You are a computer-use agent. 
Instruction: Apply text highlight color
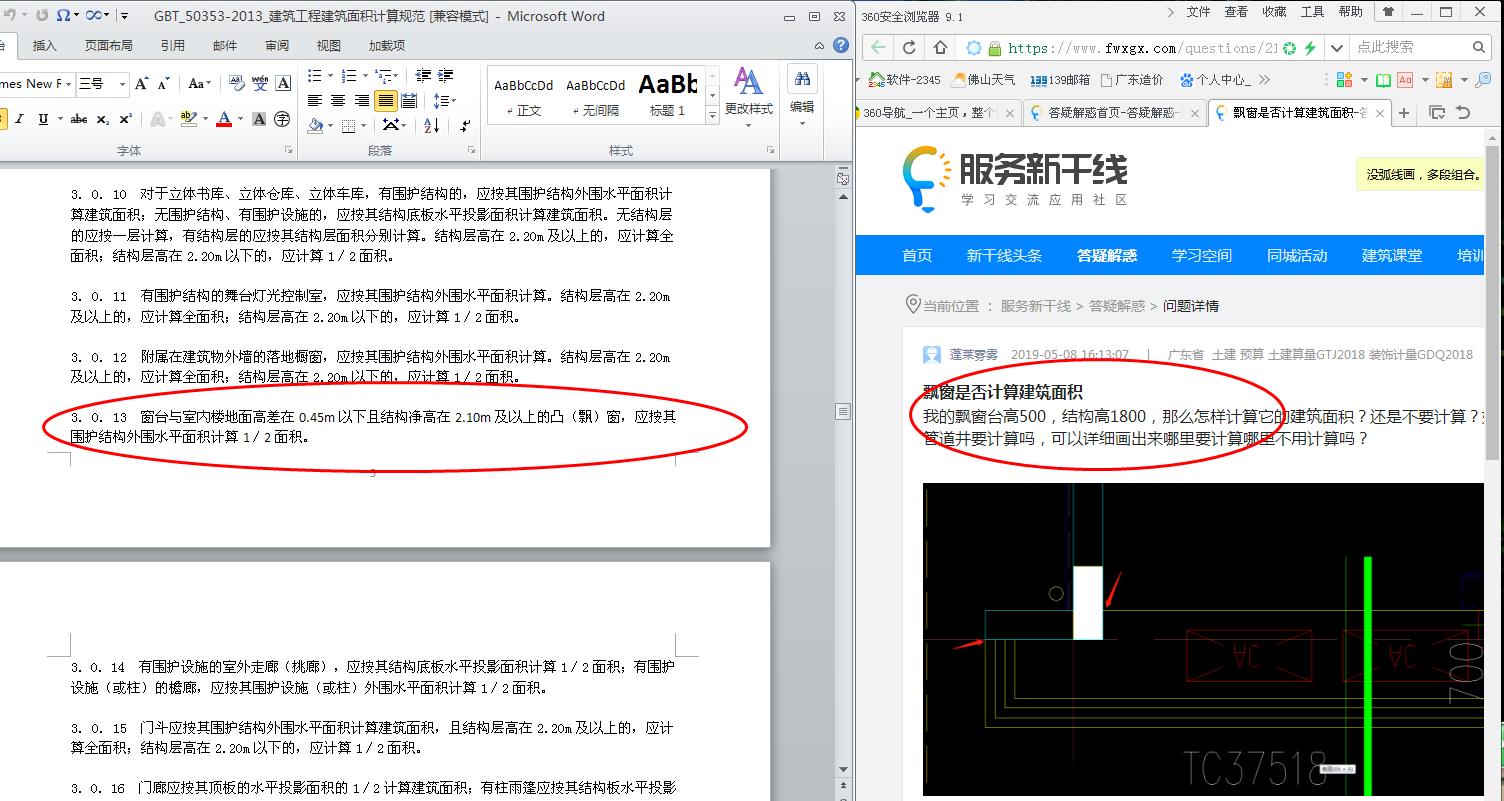point(190,119)
